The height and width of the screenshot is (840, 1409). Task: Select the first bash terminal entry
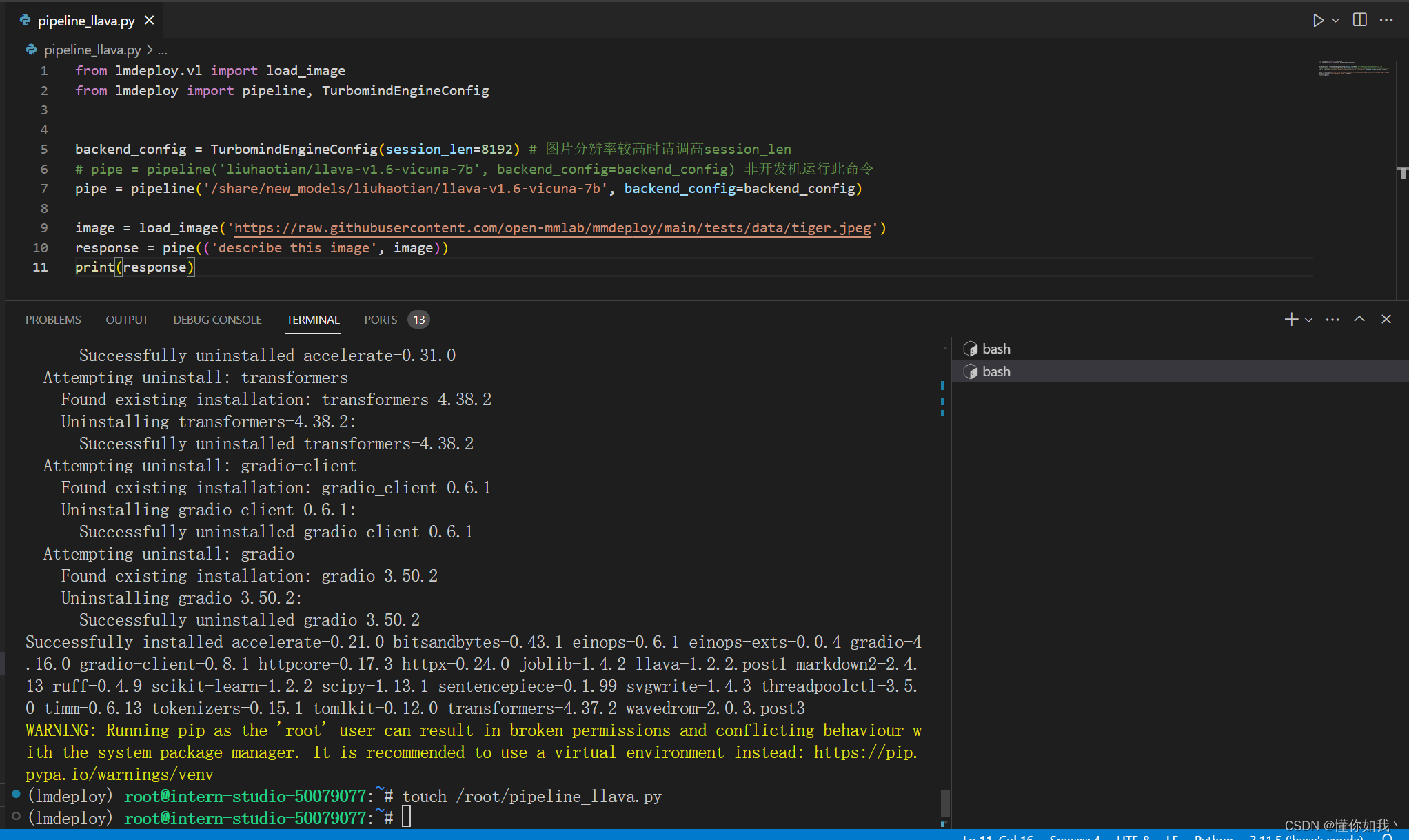click(1180, 349)
